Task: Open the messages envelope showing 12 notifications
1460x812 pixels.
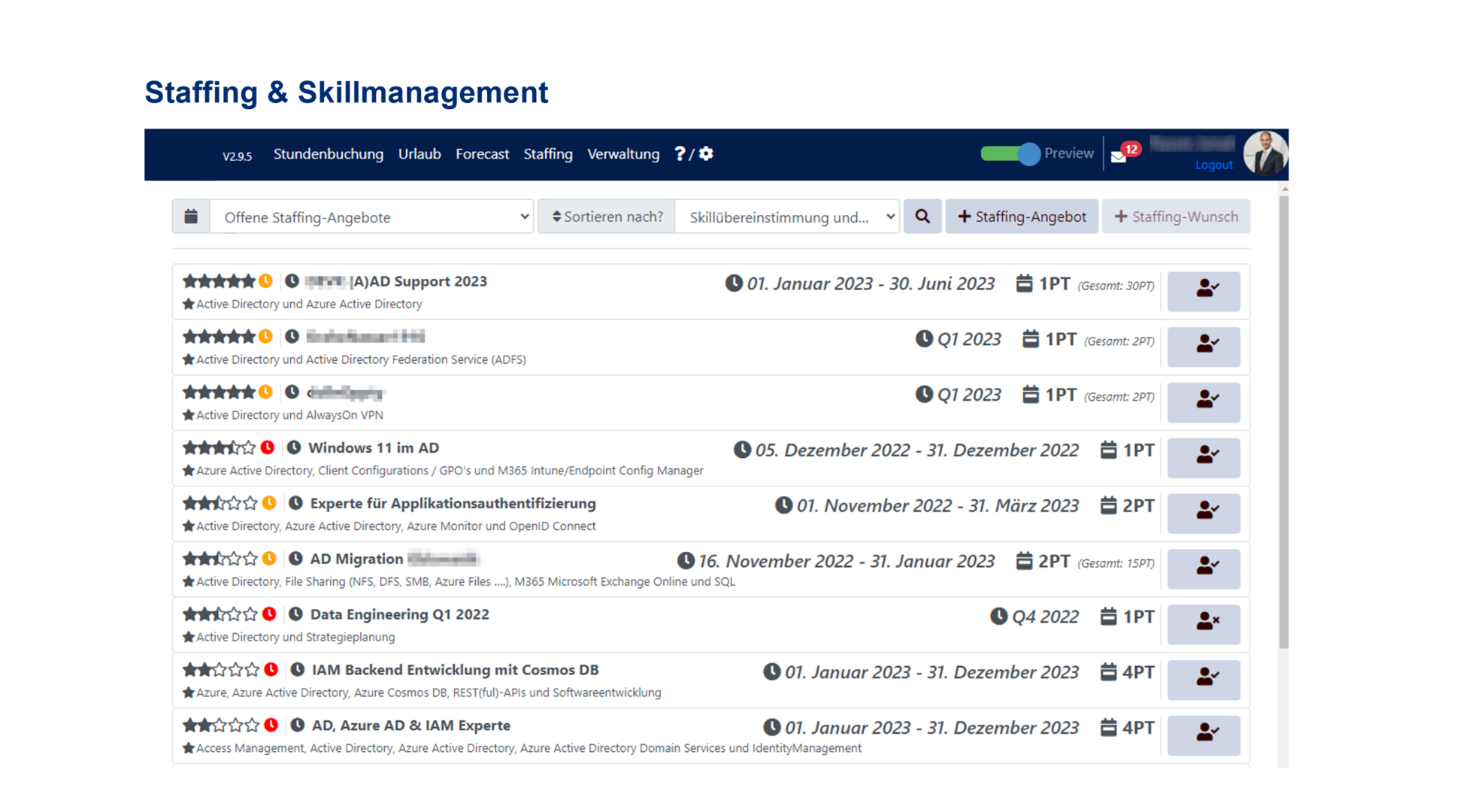Action: click(x=1118, y=156)
